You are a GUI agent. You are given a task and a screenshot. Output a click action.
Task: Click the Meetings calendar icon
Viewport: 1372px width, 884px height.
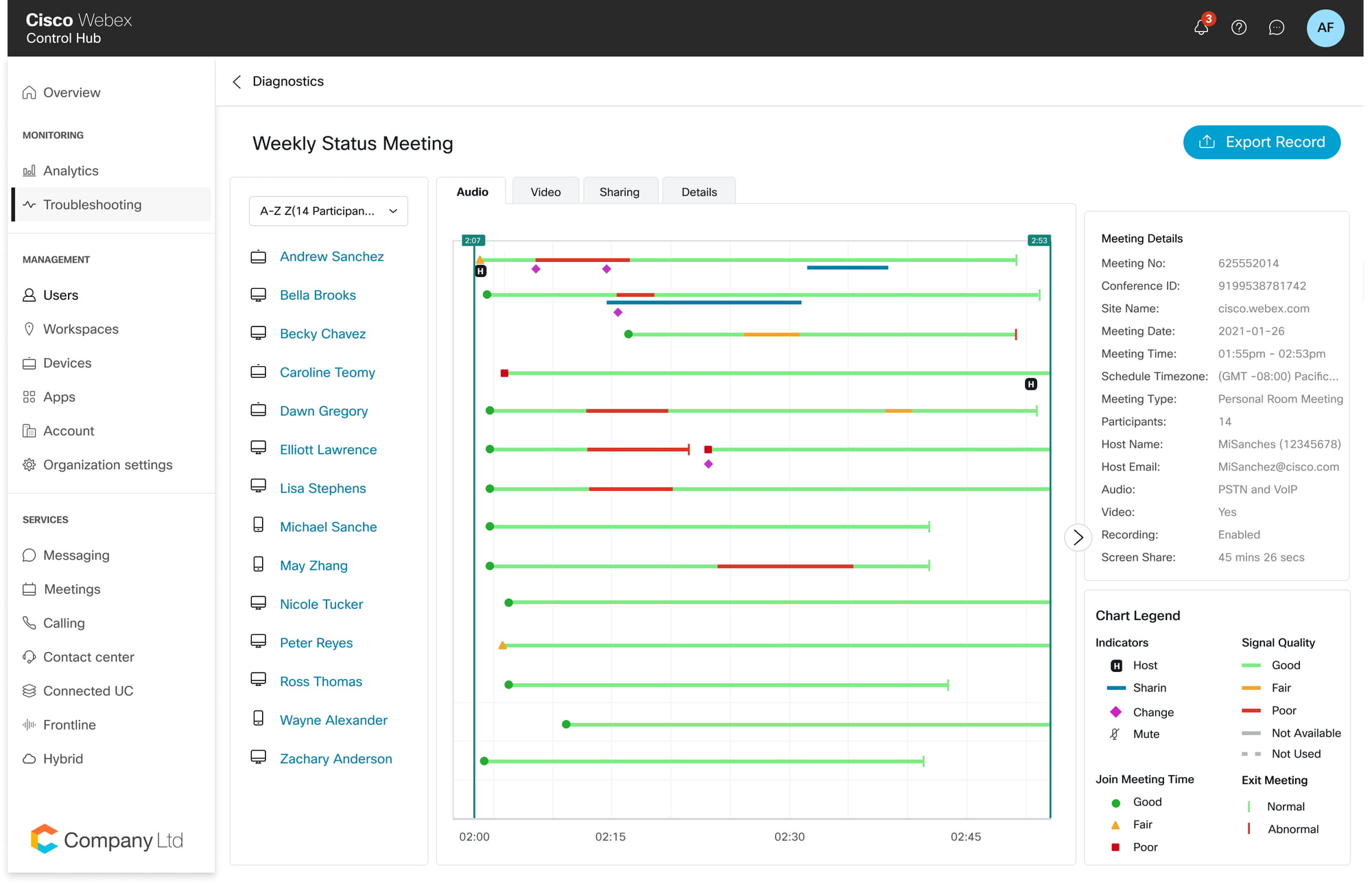click(x=29, y=589)
